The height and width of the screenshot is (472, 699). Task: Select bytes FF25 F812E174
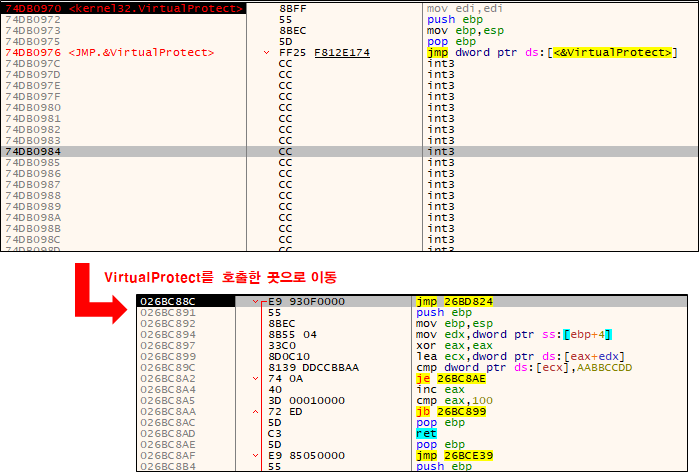coord(324,53)
